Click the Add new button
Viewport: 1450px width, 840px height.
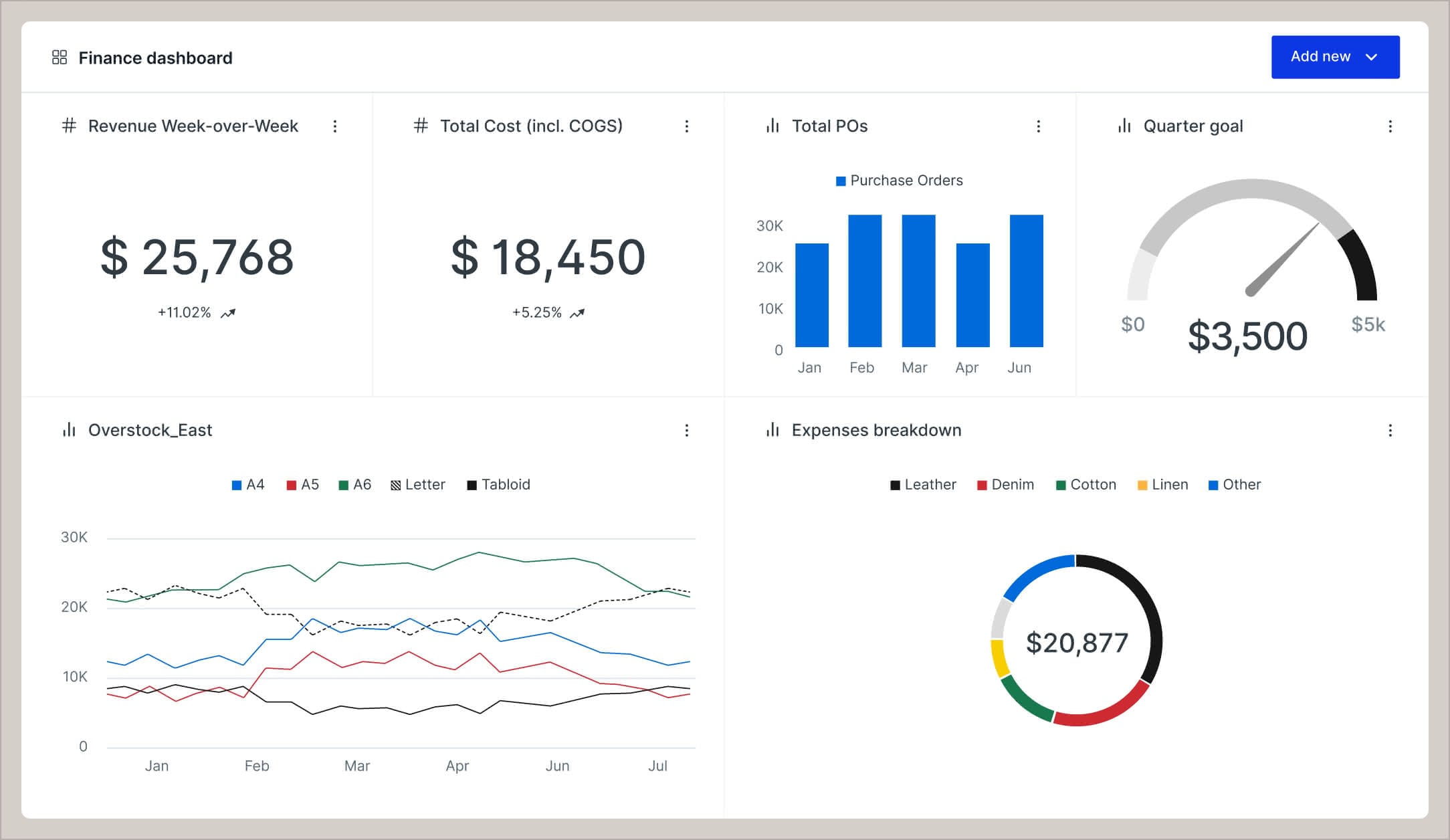1320,57
